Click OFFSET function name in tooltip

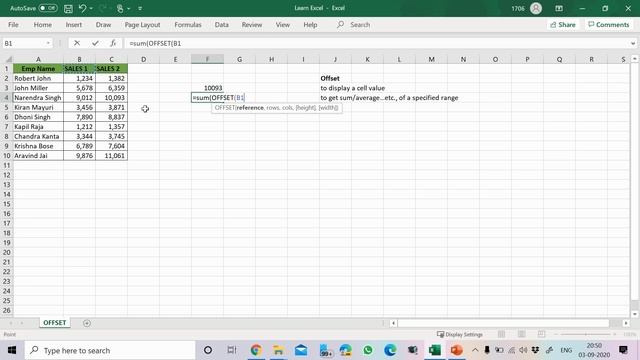coord(224,108)
